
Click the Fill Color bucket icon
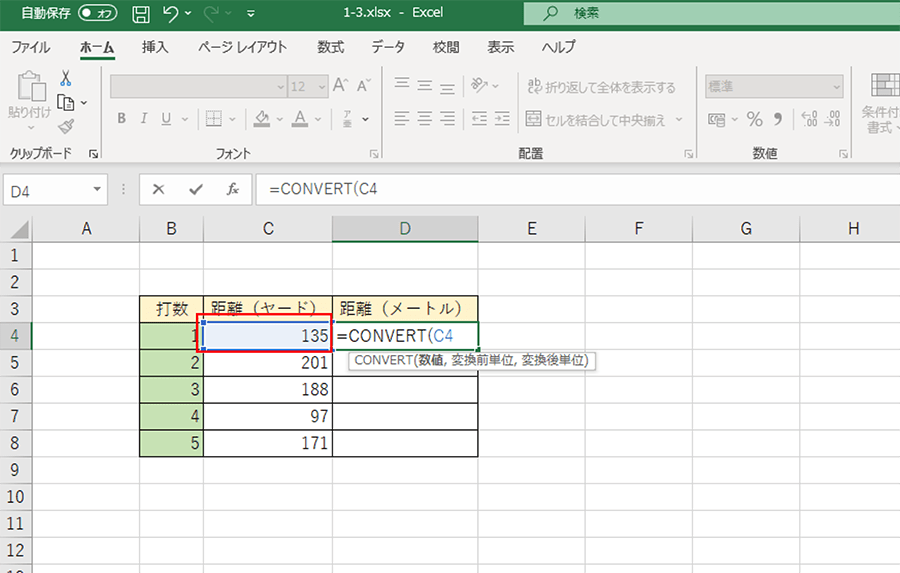262,118
